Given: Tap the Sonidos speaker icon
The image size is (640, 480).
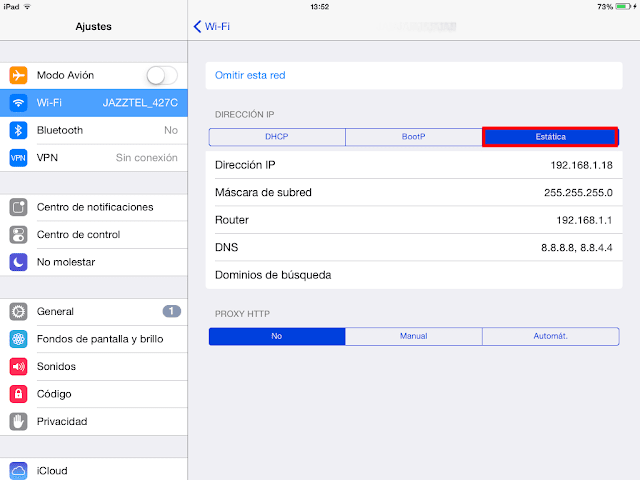Looking at the screenshot, I should pos(18,367).
